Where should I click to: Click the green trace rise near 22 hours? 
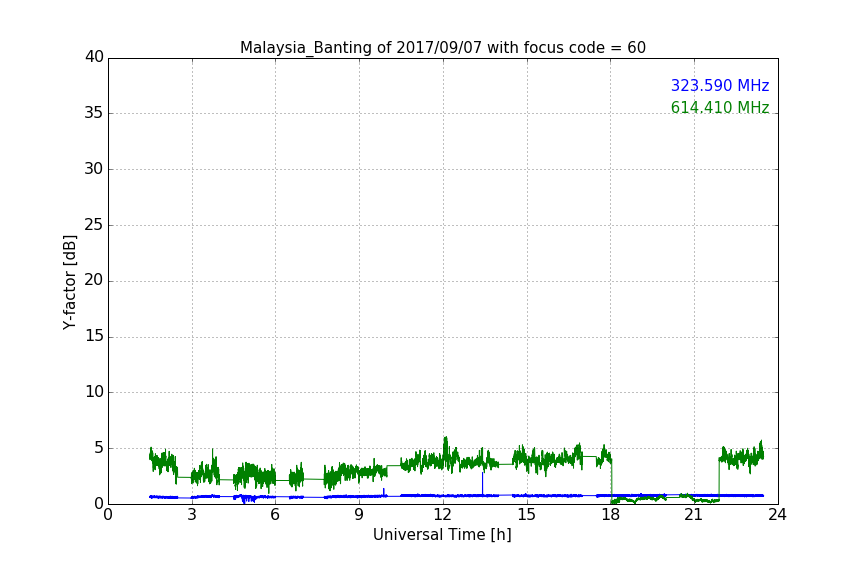point(719,478)
